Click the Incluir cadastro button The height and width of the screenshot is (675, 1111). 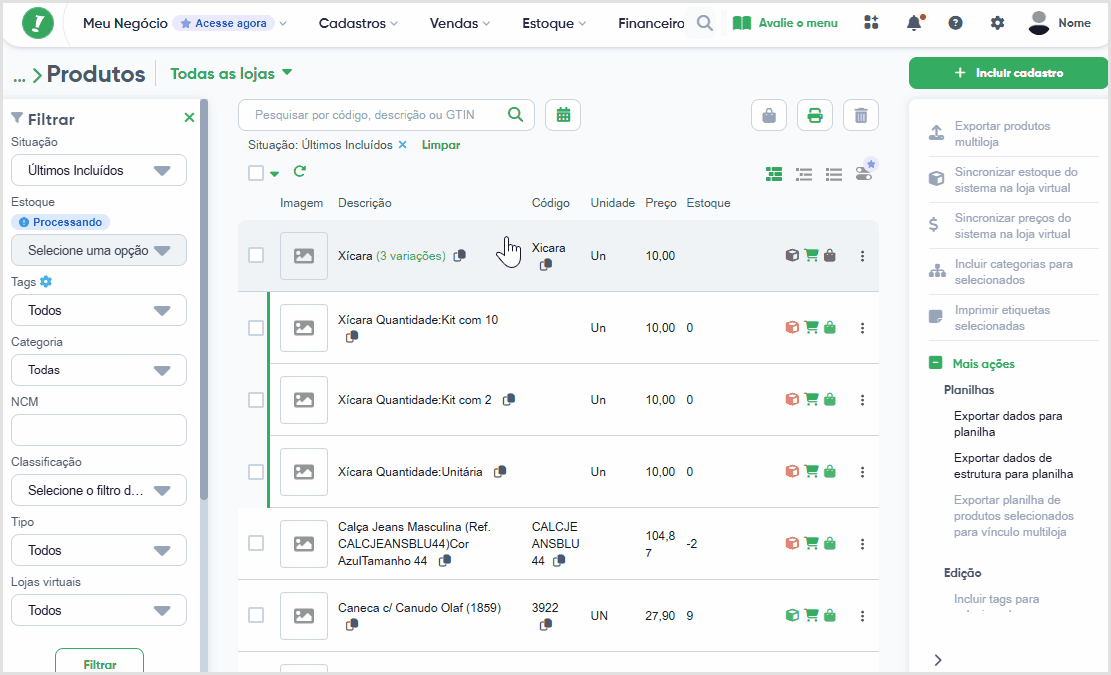click(1008, 73)
